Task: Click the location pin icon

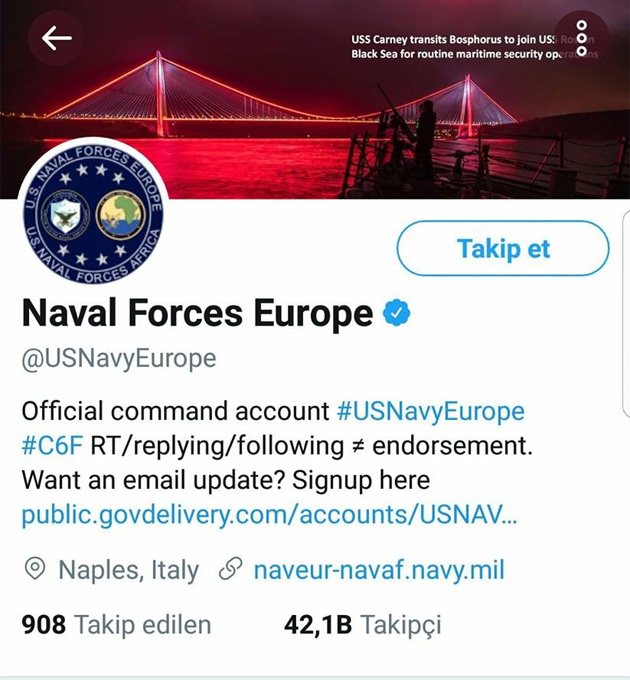Action: [35, 569]
